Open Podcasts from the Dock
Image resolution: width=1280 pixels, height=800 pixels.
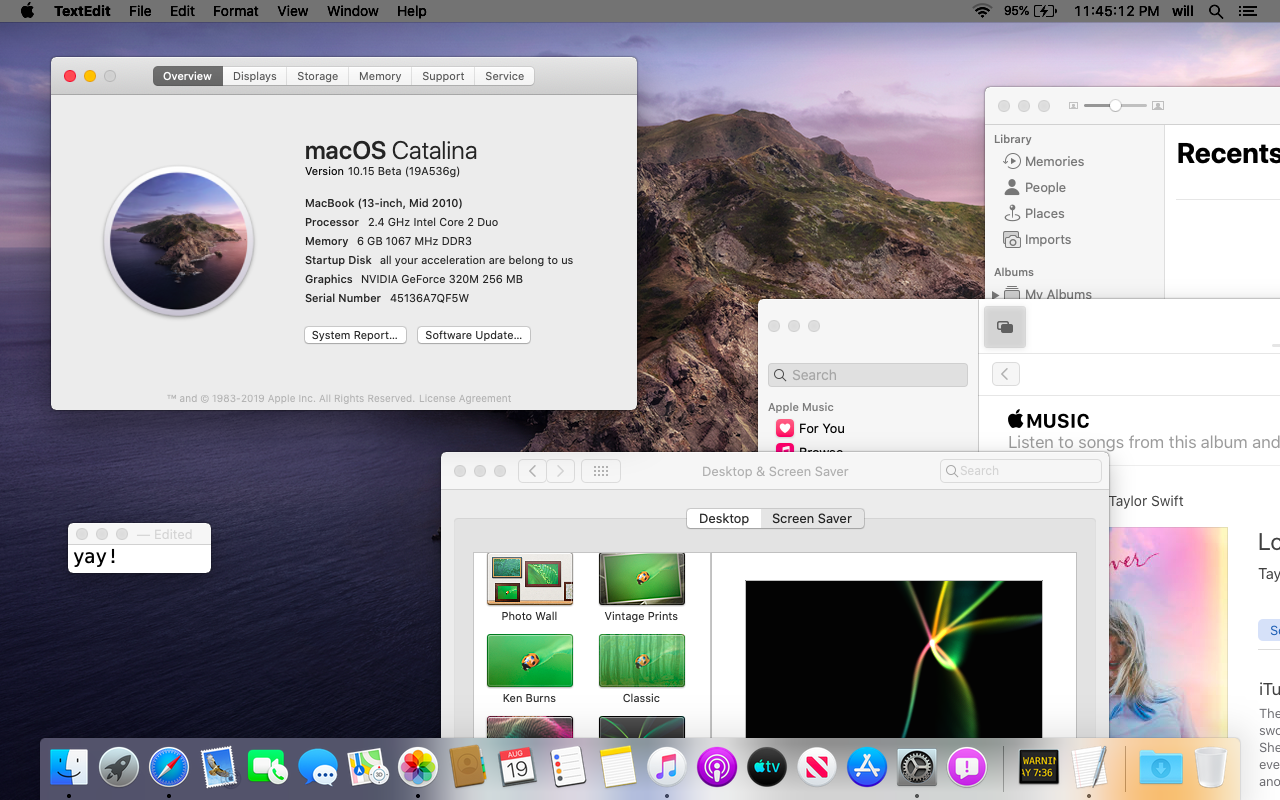pos(717,767)
